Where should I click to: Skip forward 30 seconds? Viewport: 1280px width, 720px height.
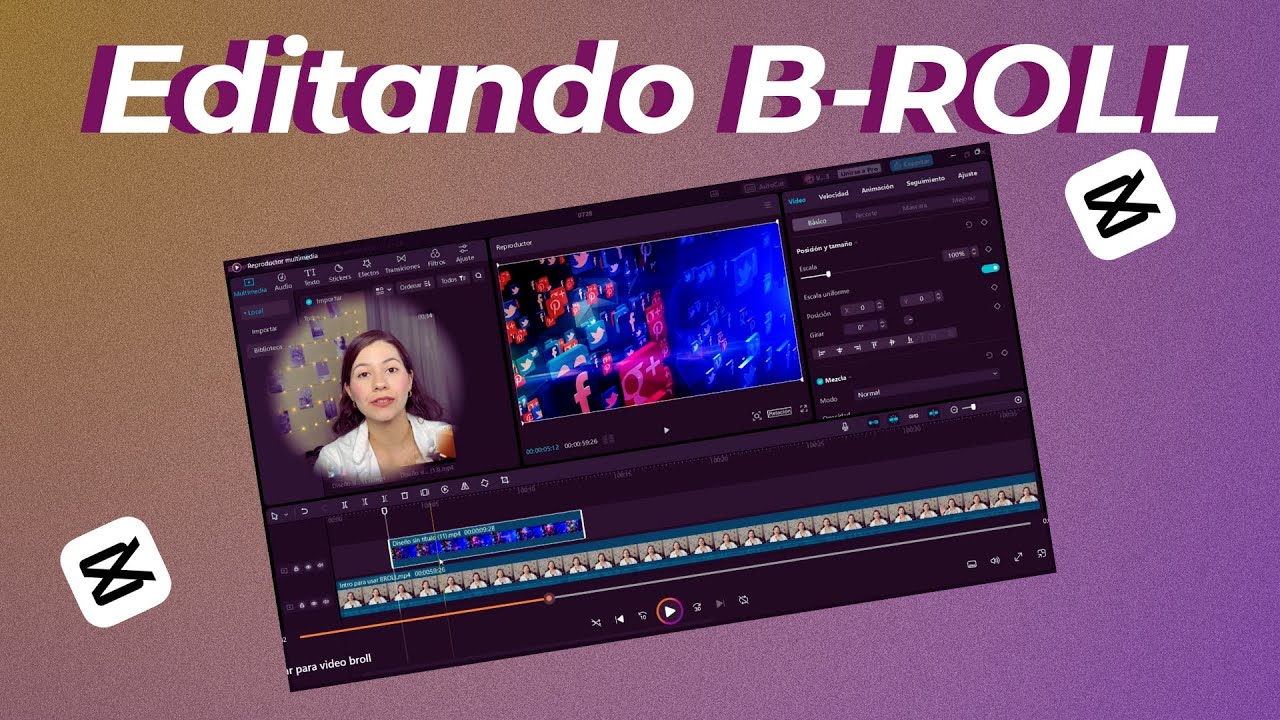coord(696,607)
